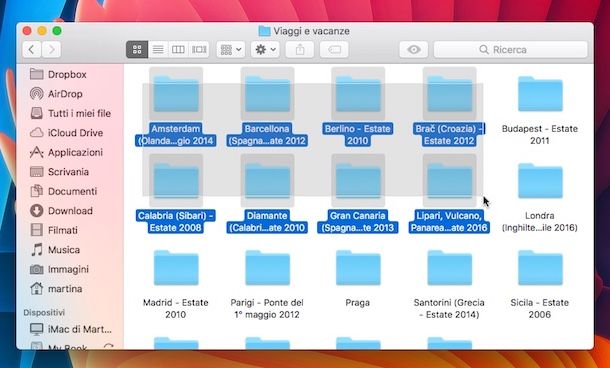The image size is (610, 368).
Task: Click the Quick Look eye button
Action: click(x=414, y=49)
